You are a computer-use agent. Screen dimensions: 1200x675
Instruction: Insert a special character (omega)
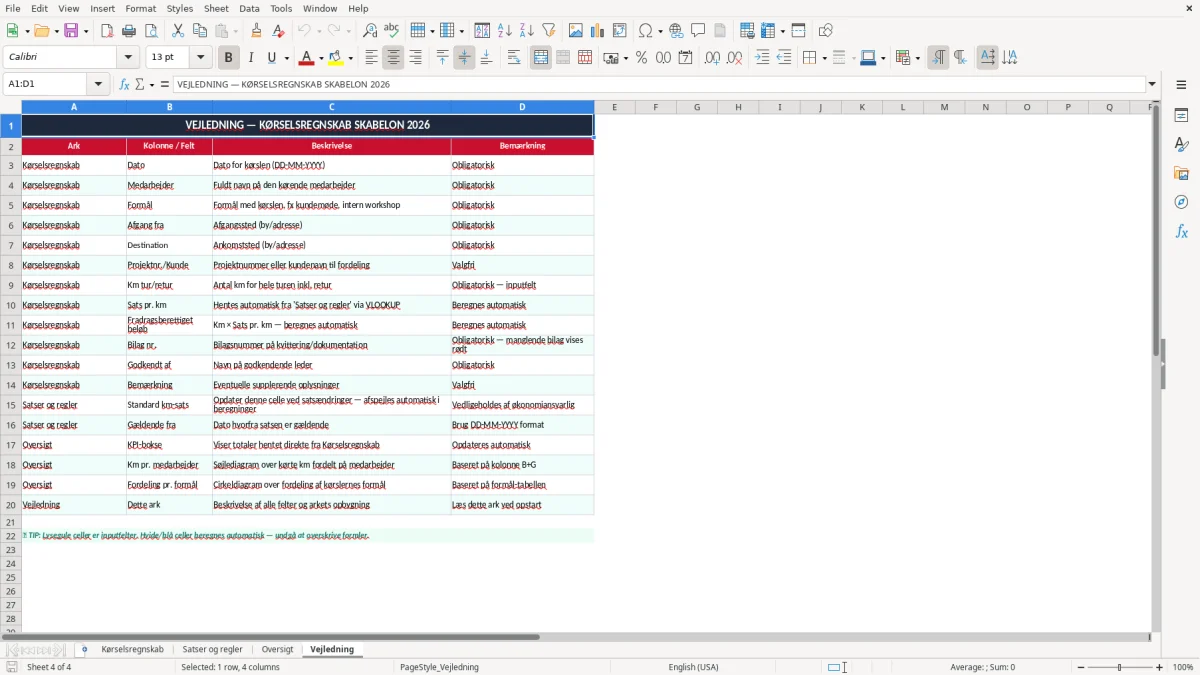point(645,31)
